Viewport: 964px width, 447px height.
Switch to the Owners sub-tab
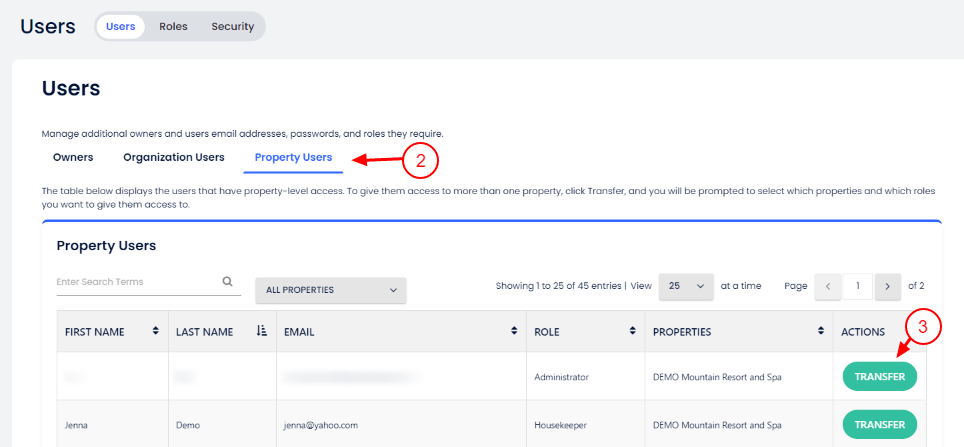point(73,157)
